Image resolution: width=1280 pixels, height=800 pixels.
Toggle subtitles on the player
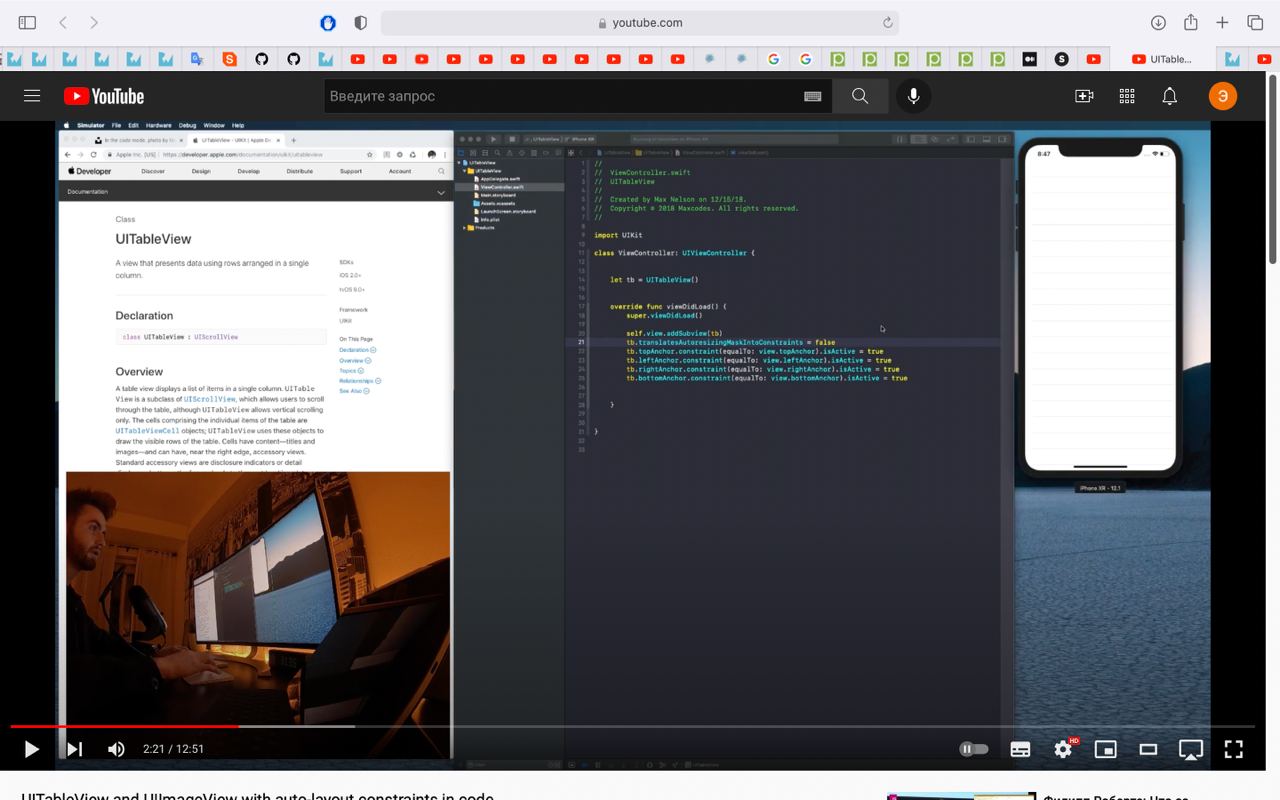pos(1020,749)
